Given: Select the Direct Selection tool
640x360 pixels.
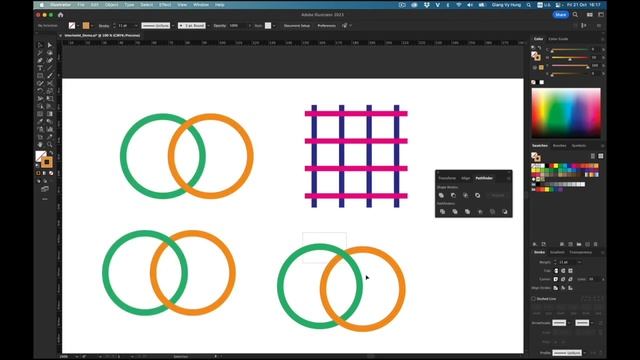Looking at the screenshot, I should click(x=49, y=45).
